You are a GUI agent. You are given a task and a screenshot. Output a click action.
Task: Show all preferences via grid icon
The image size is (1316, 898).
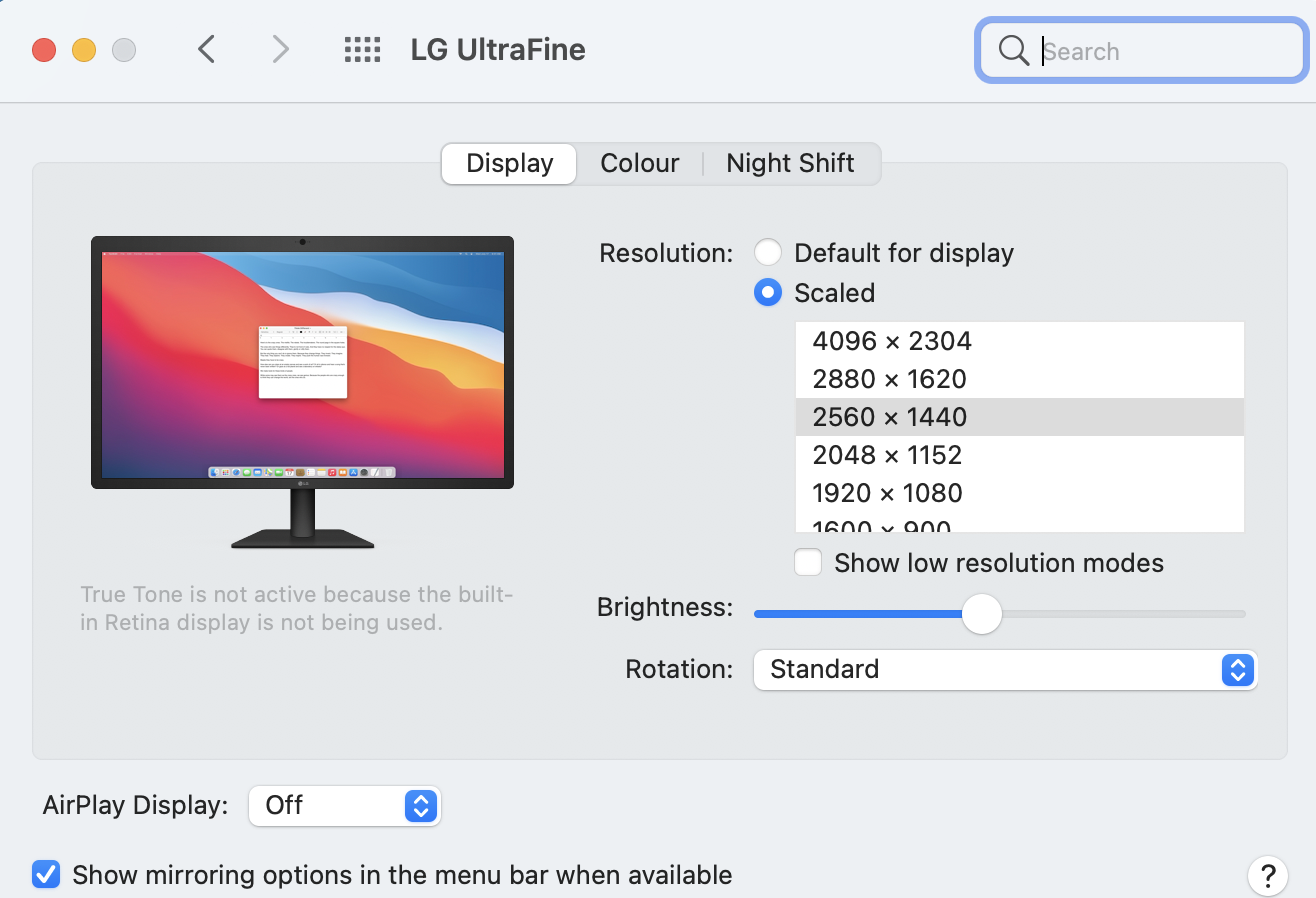pyautogui.click(x=362, y=50)
